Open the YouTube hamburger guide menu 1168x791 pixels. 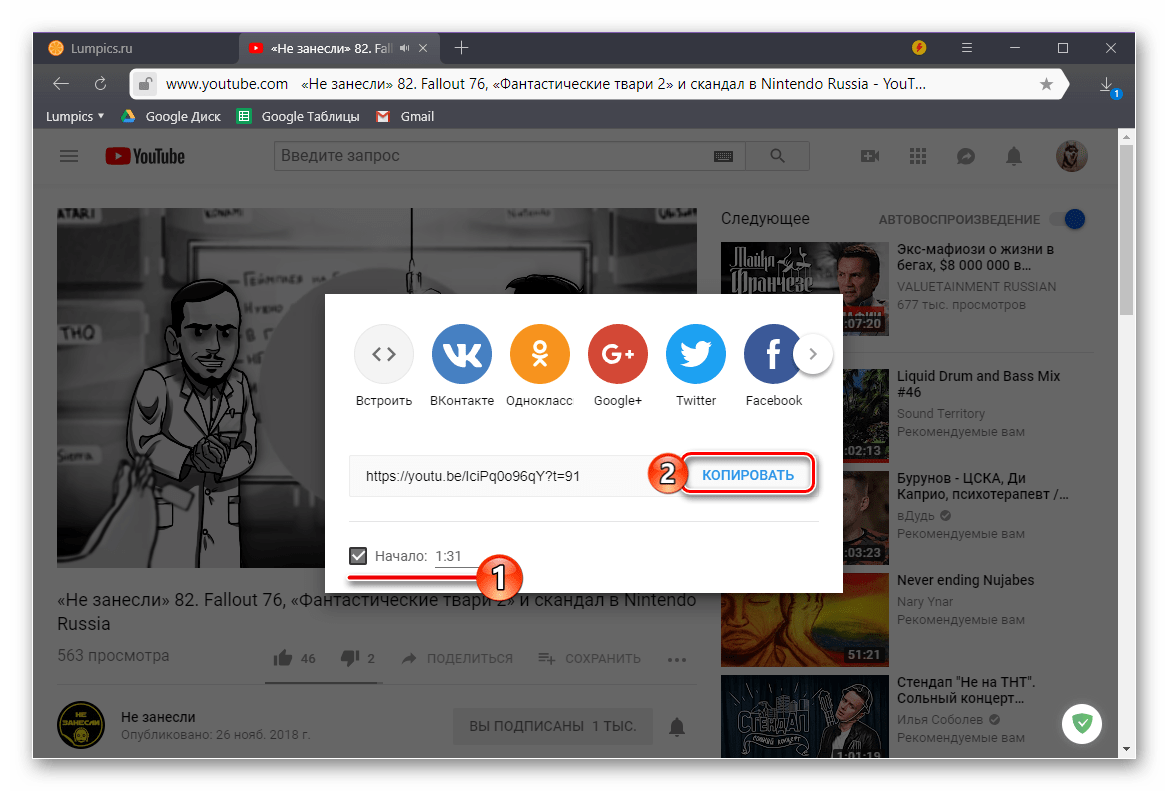pyautogui.click(x=69, y=156)
